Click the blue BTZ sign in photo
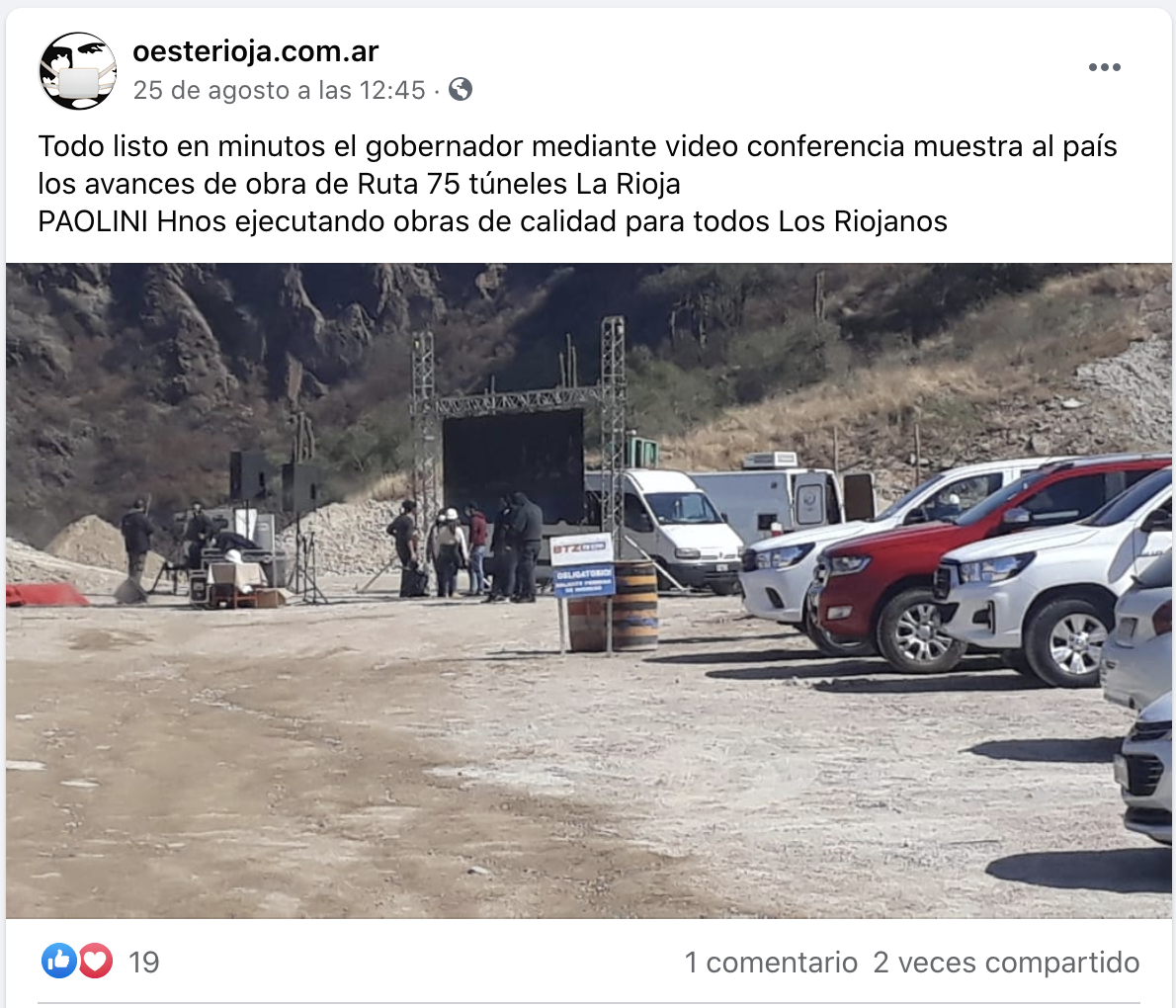The image size is (1176, 1008). click(x=583, y=566)
